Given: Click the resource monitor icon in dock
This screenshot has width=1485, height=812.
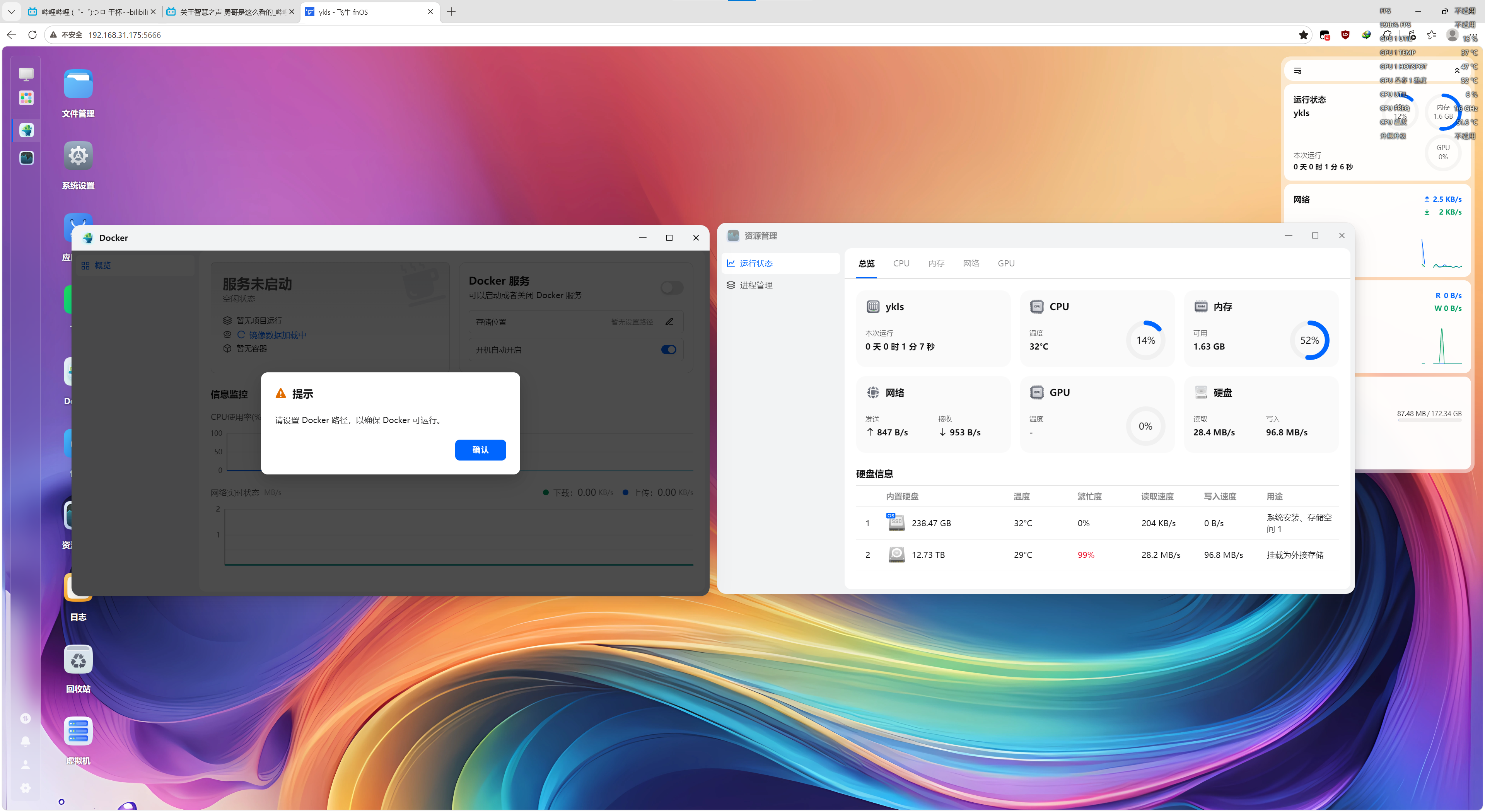Looking at the screenshot, I should coord(27,158).
